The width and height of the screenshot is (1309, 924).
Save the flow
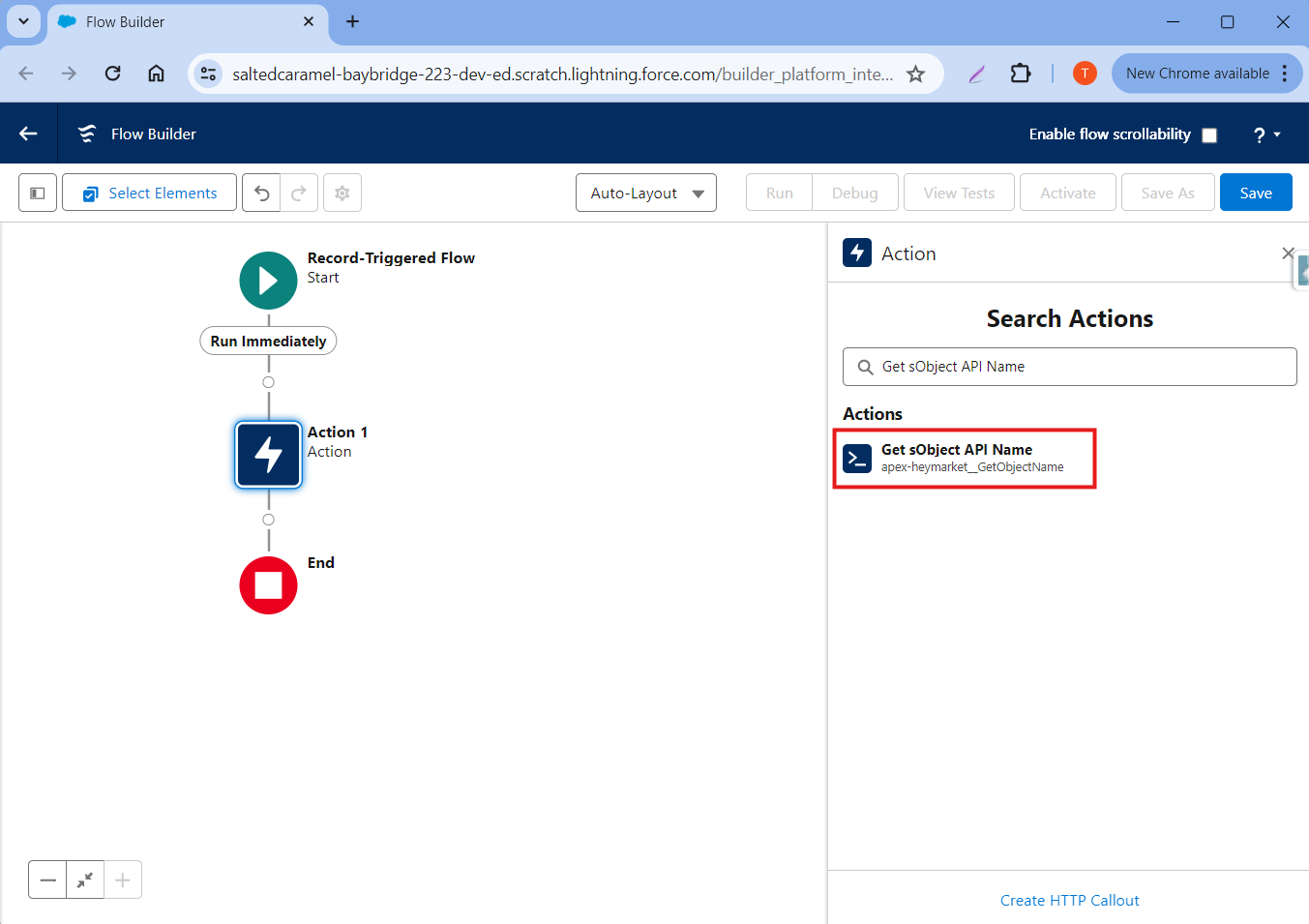point(1256,193)
